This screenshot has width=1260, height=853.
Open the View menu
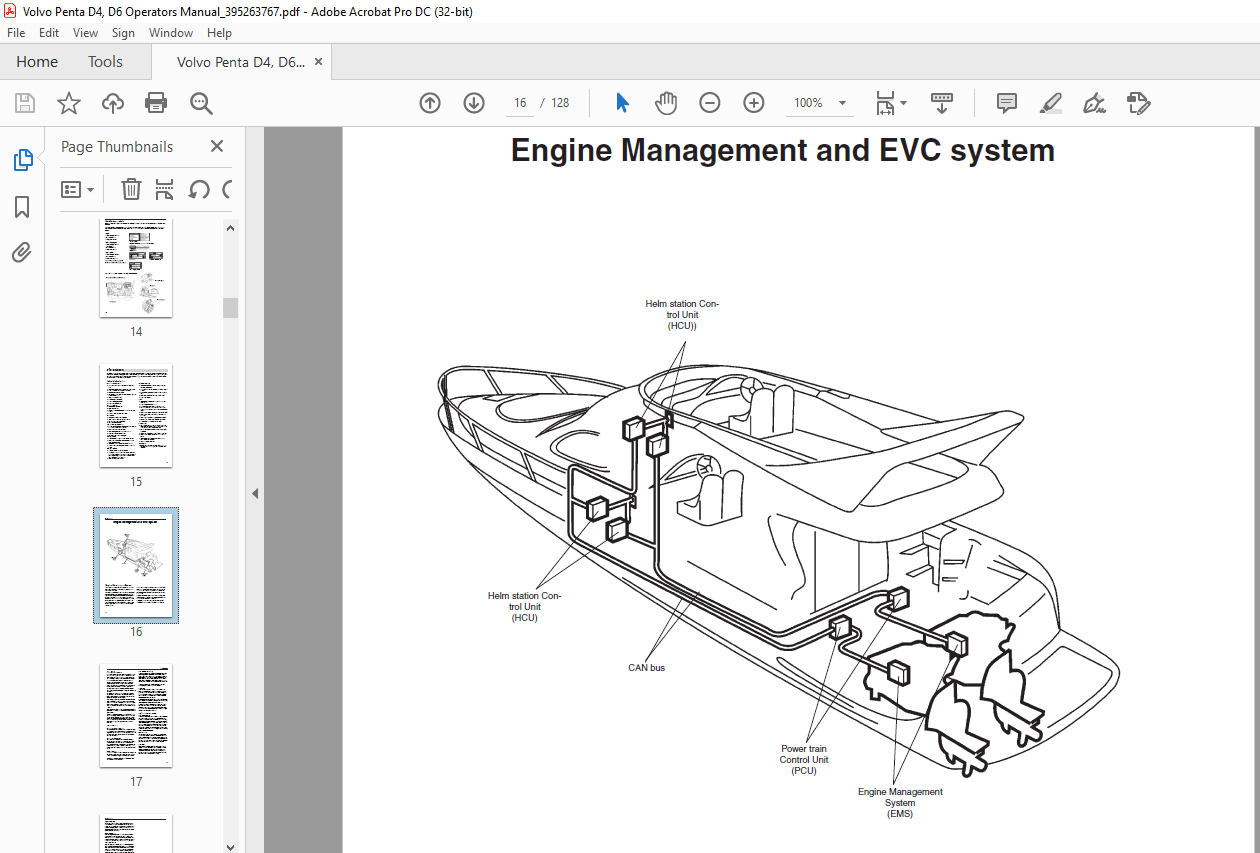pyautogui.click(x=86, y=33)
